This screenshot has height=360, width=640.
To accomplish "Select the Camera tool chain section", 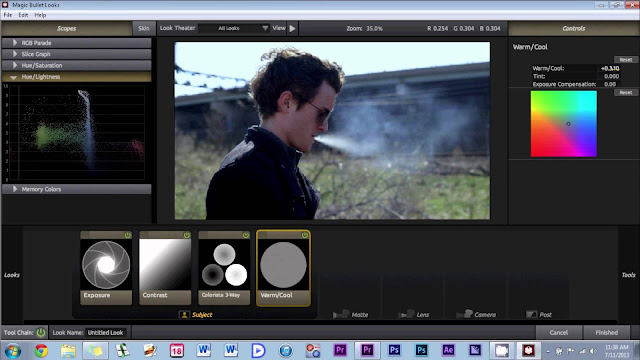I will (476, 315).
